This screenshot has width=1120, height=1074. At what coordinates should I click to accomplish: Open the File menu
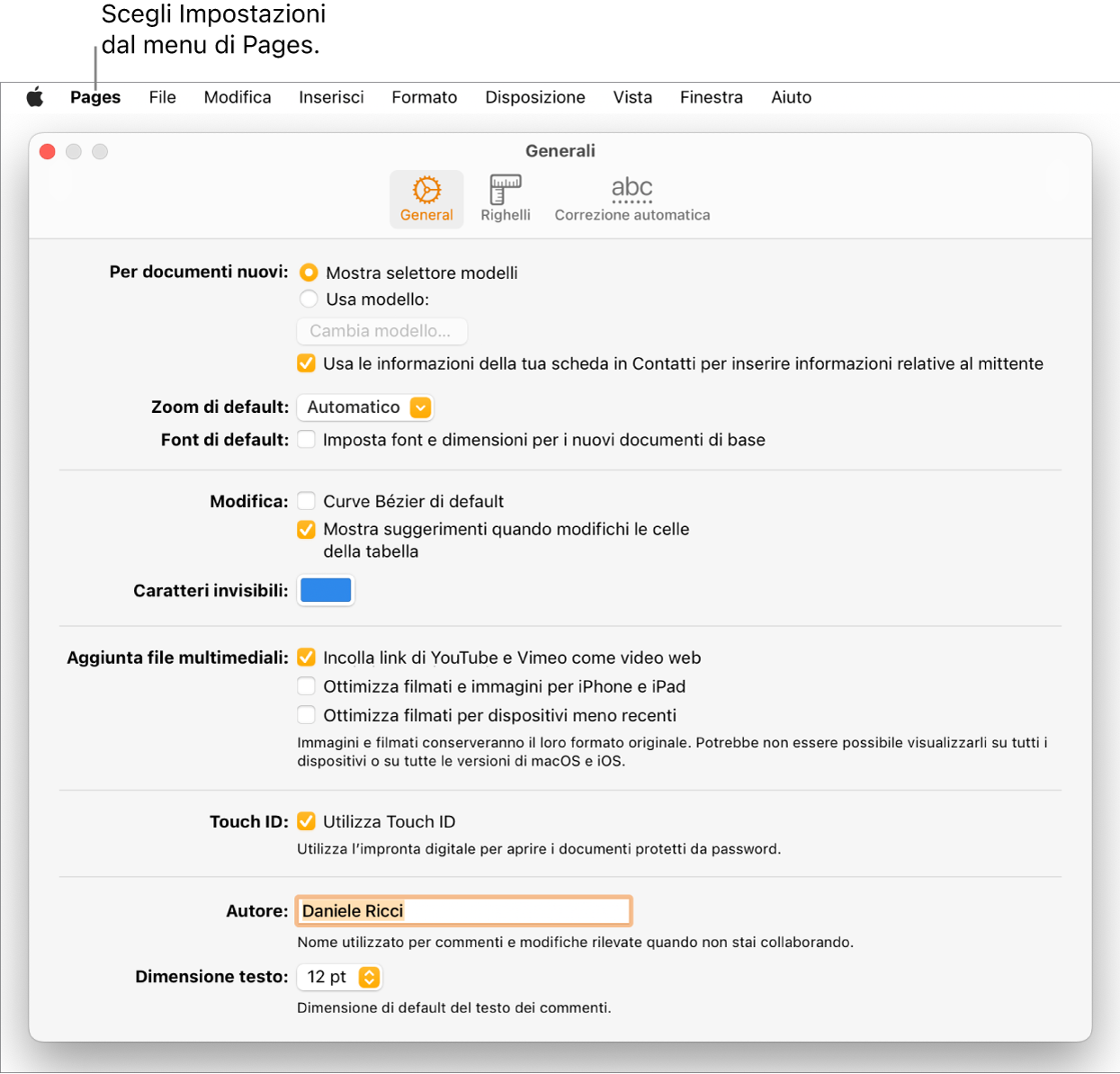click(163, 97)
